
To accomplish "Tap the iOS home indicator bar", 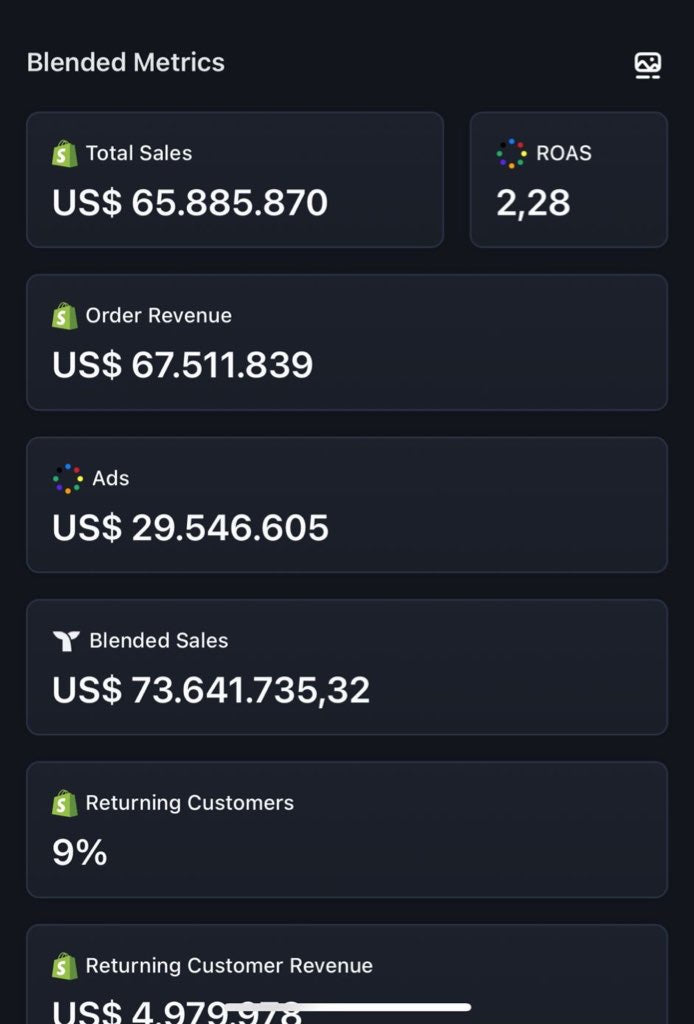I will (x=347, y=1007).
